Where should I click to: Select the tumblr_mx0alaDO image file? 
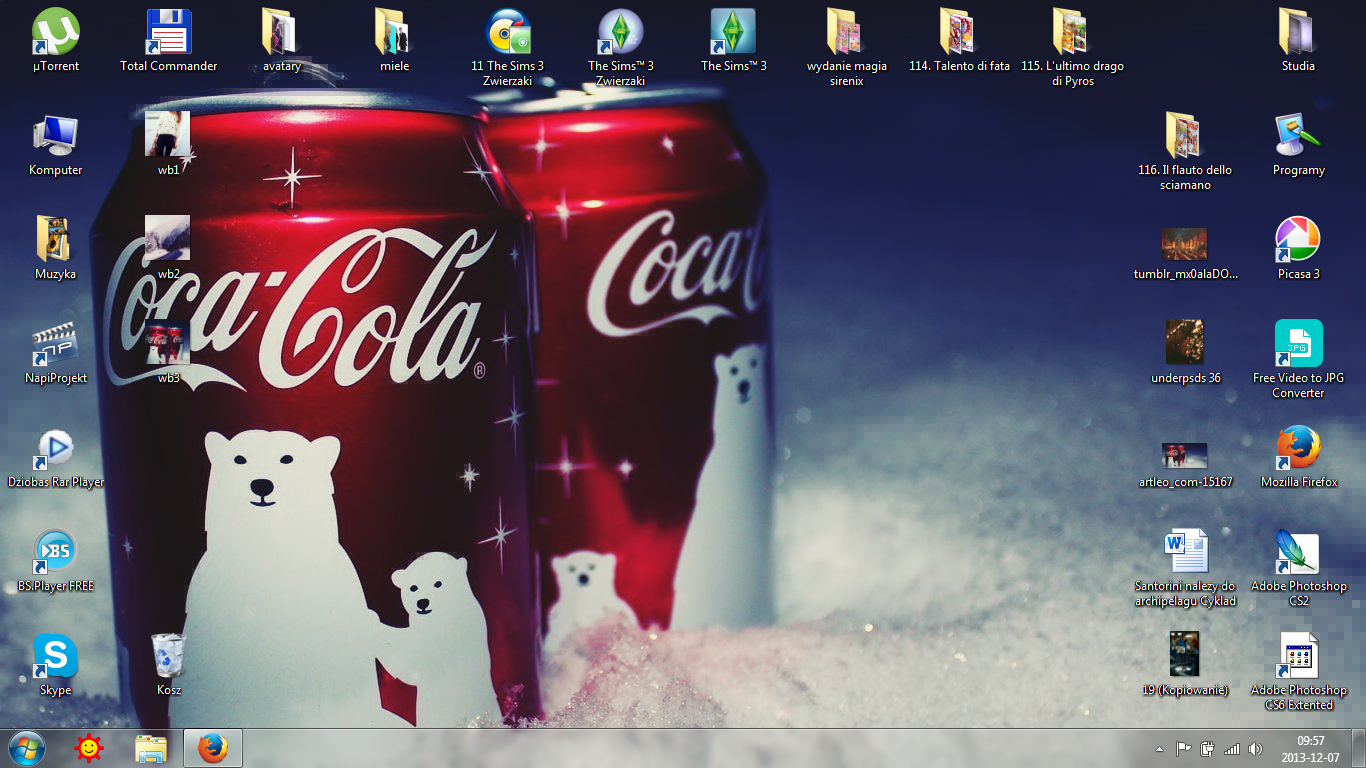coord(1185,252)
